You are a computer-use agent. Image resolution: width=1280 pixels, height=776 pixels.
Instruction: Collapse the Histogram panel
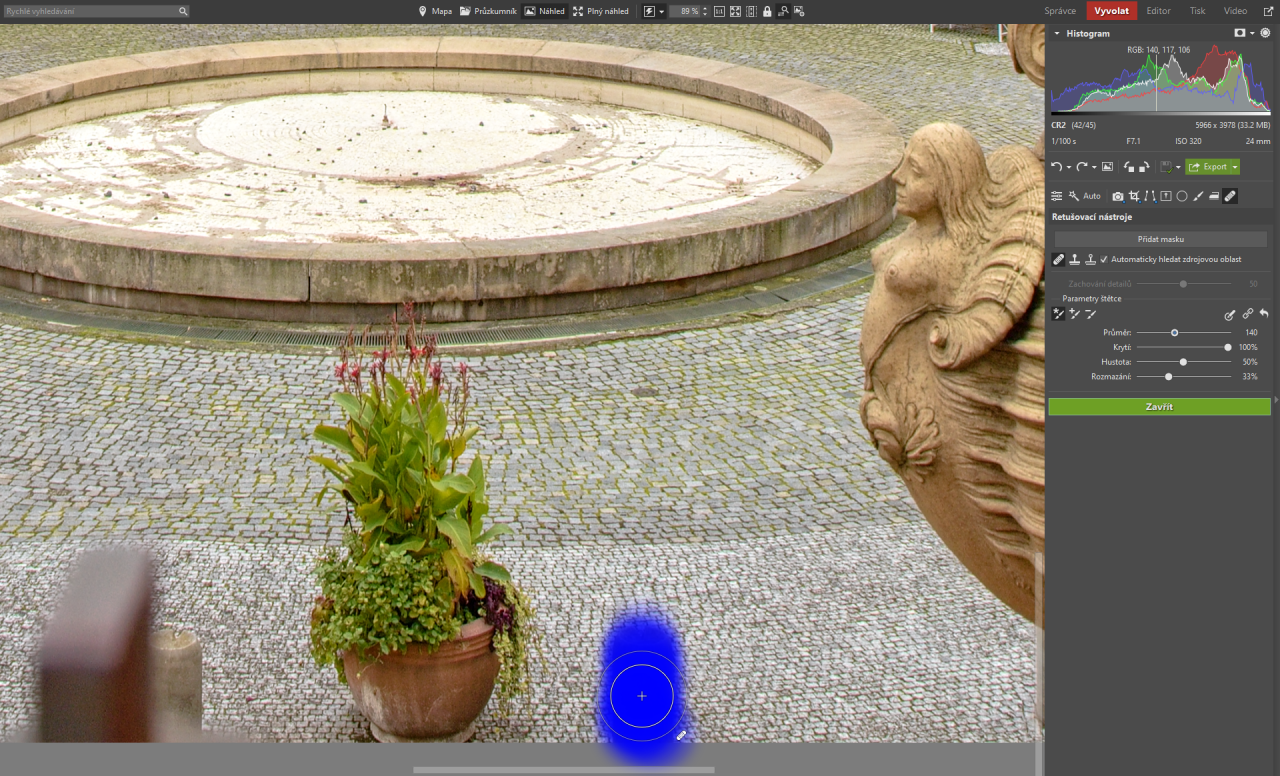coord(1057,33)
